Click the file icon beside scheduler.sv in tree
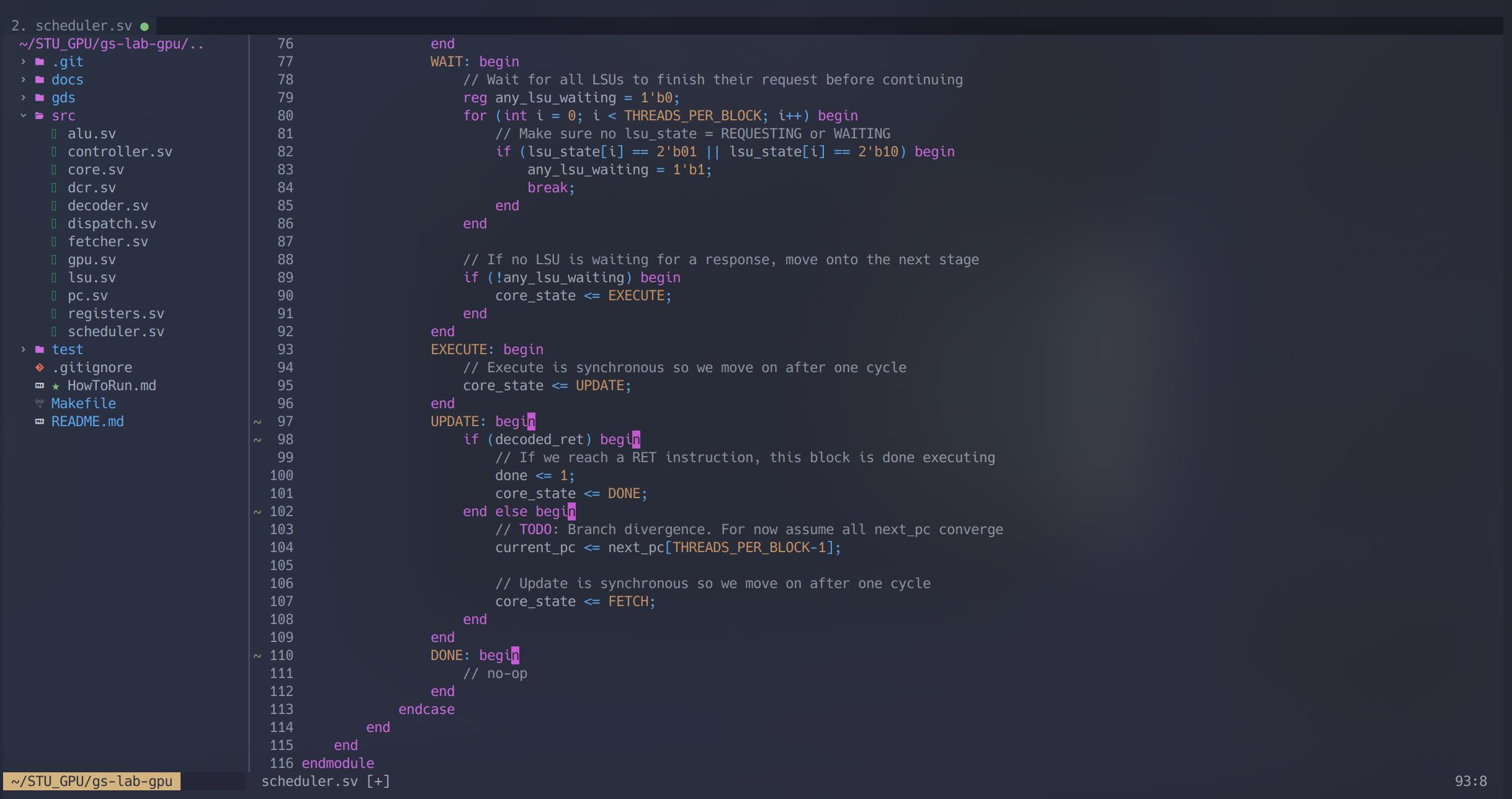Screen dimensions: 1512x799 [55, 331]
